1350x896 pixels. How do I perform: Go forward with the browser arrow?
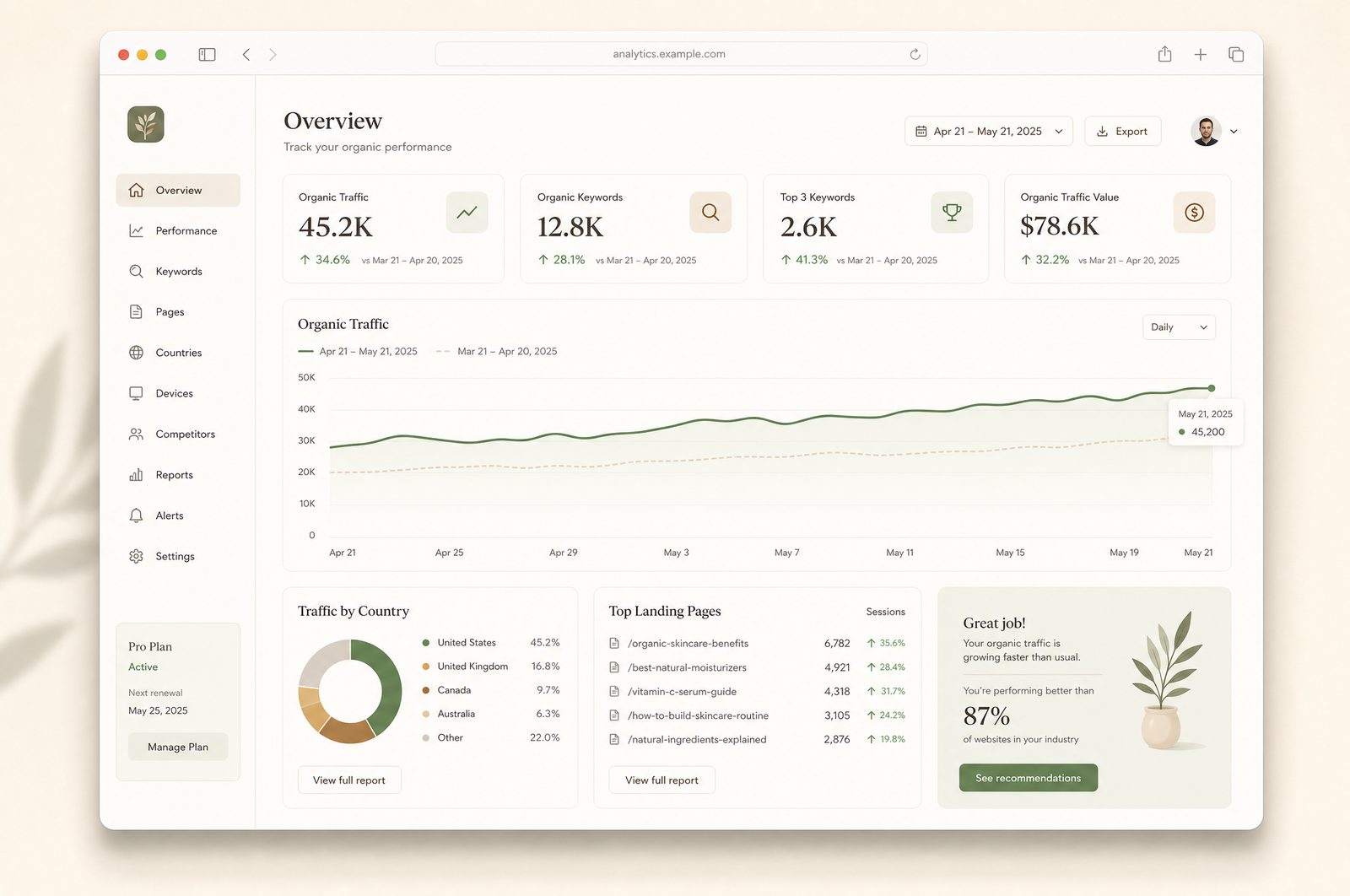pyautogui.click(x=273, y=54)
